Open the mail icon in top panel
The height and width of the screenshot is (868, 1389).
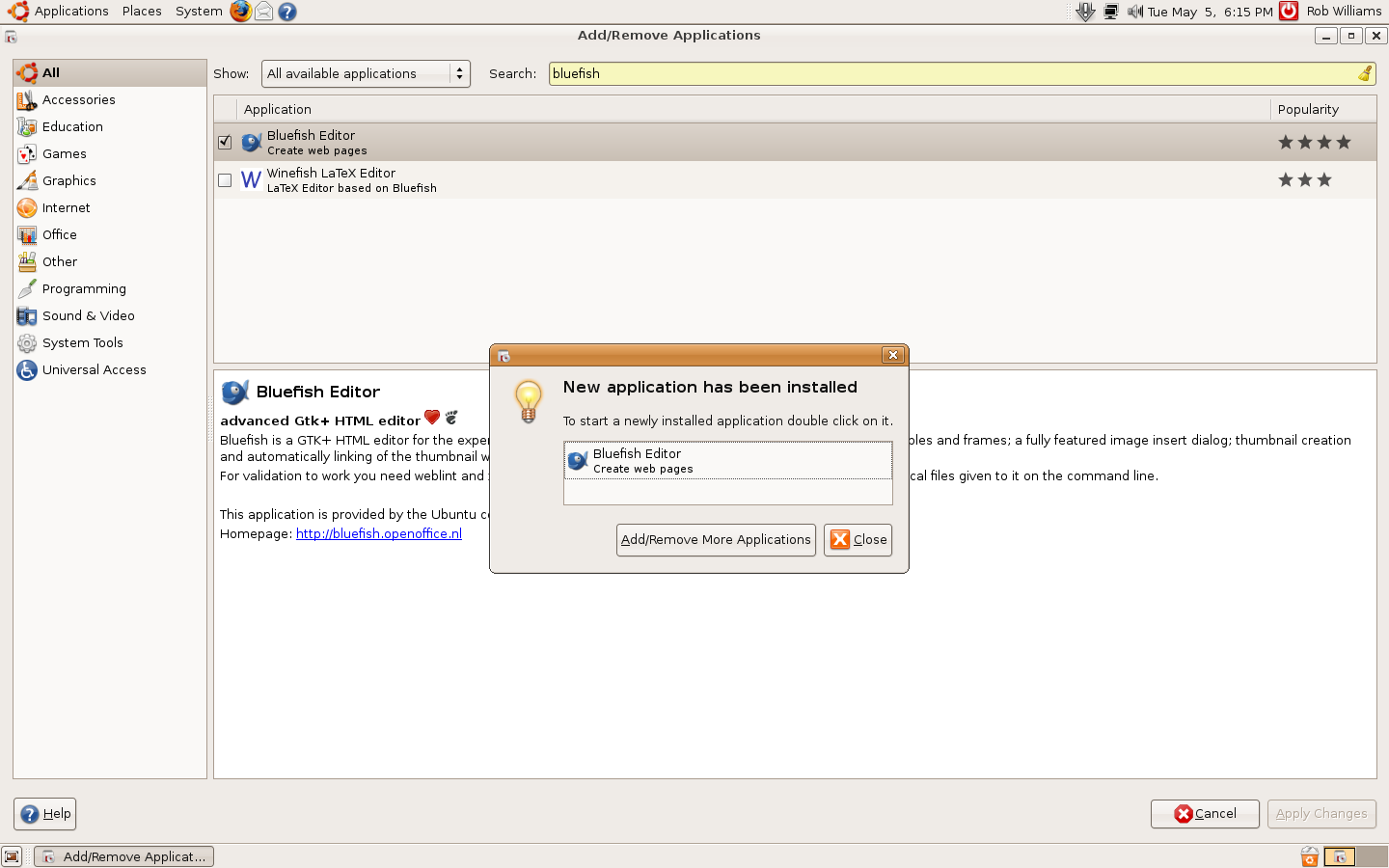pos(263,12)
